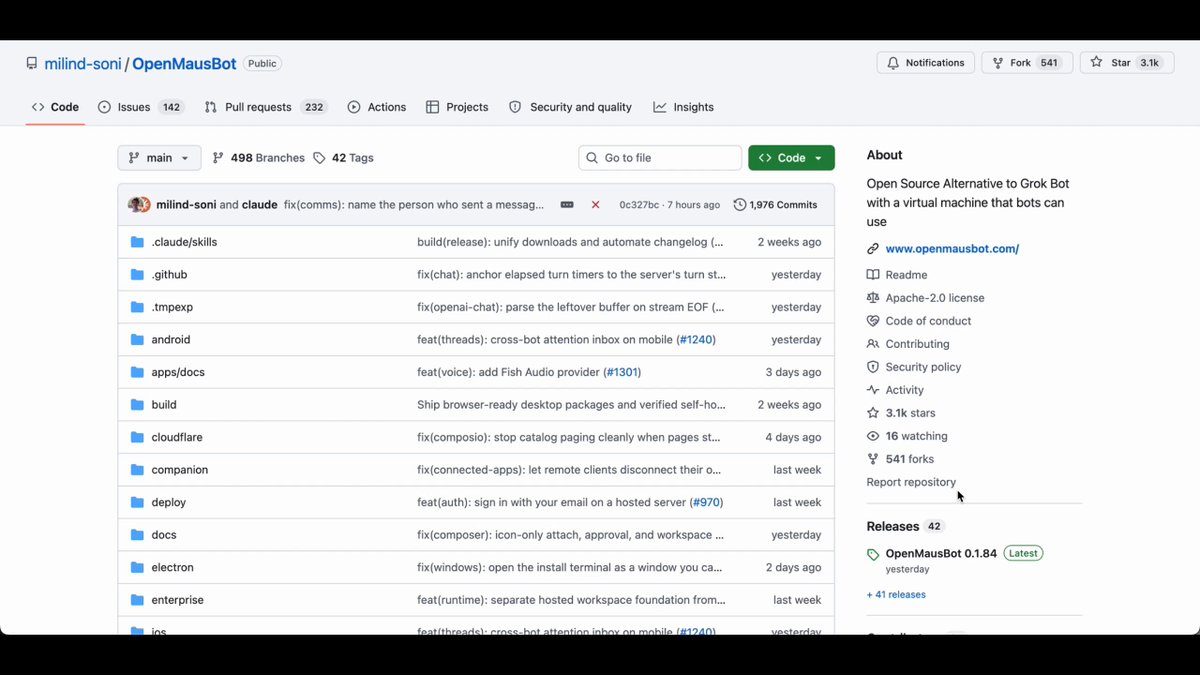Click the Star icon
Viewport: 1200px width, 675px height.
click(x=1096, y=63)
